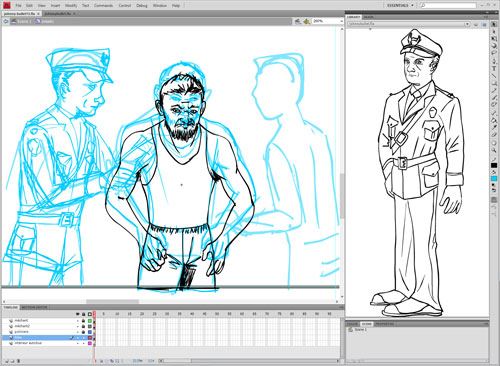Open the stage zoom percentage dropdown
This screenshot has height=366, width=500.
click(x=341, y=21)
